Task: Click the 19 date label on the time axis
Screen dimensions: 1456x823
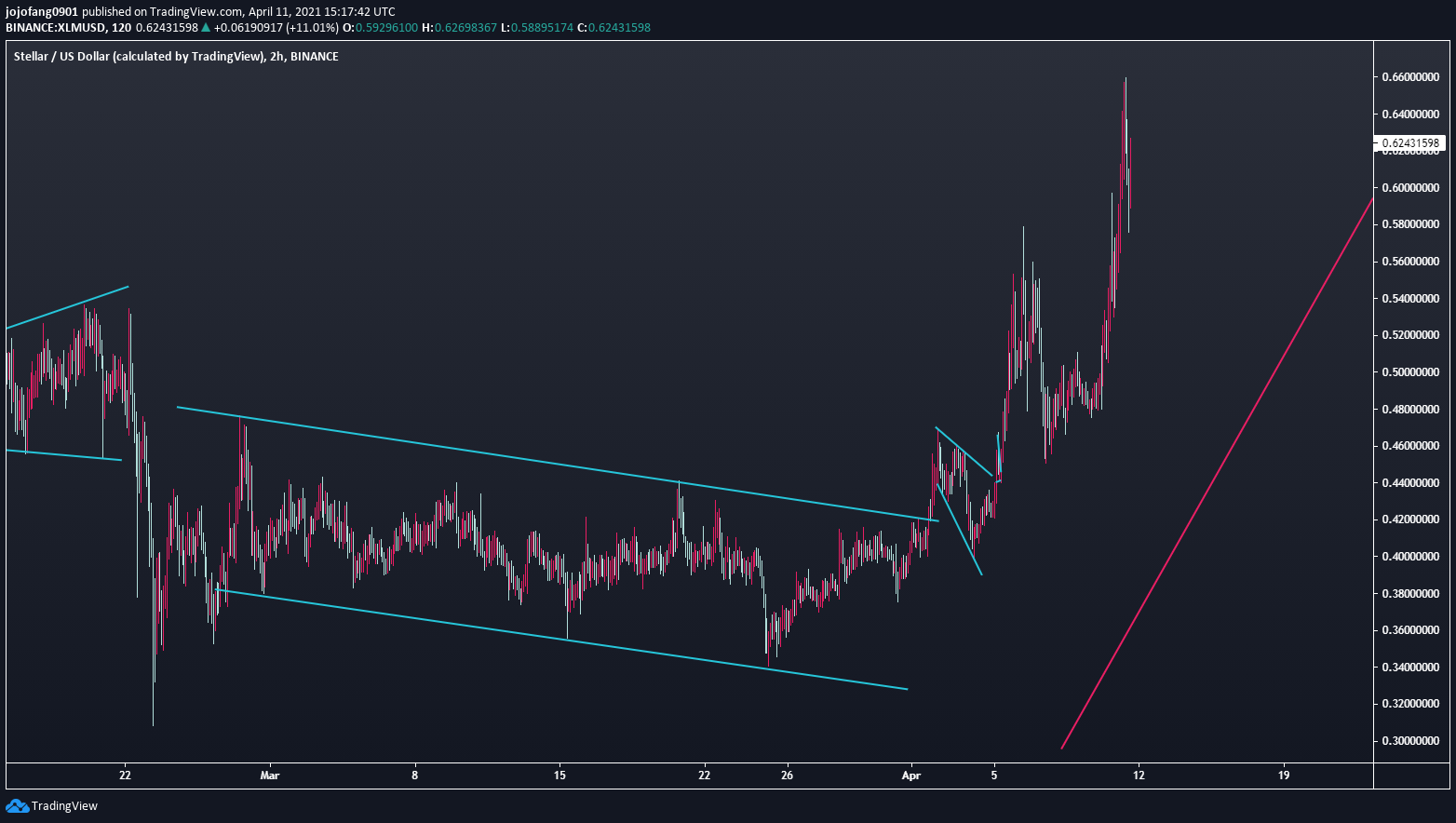Action: 1284,775
